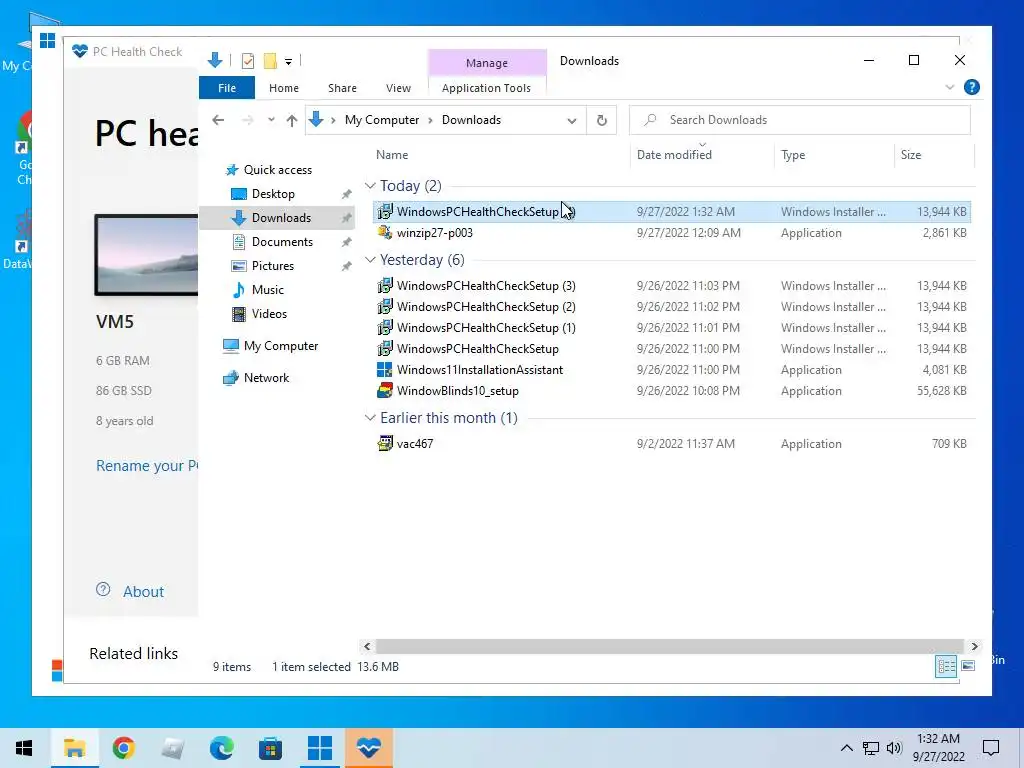This screenshot has width=1024, height=768.
Task: Switch to the Home ribbon tab
Action: coord(283,88)
